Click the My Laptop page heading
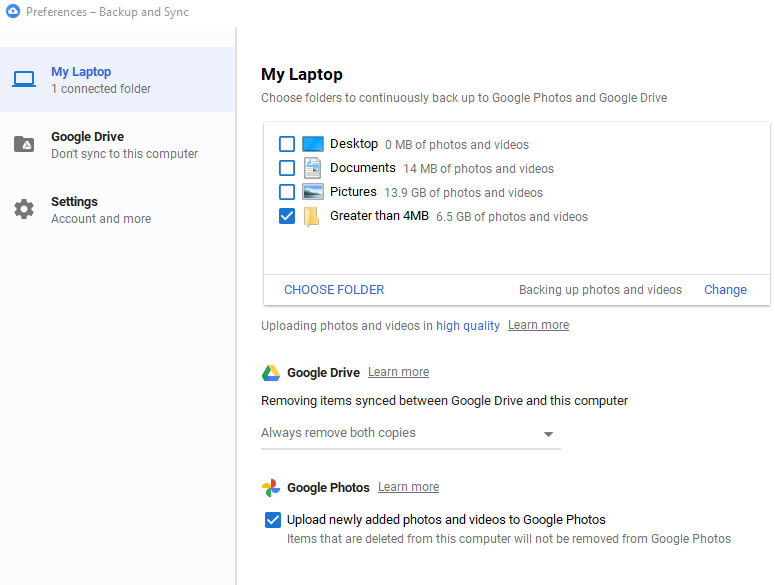This screenshot has height=585, width=775. [302, 75]
